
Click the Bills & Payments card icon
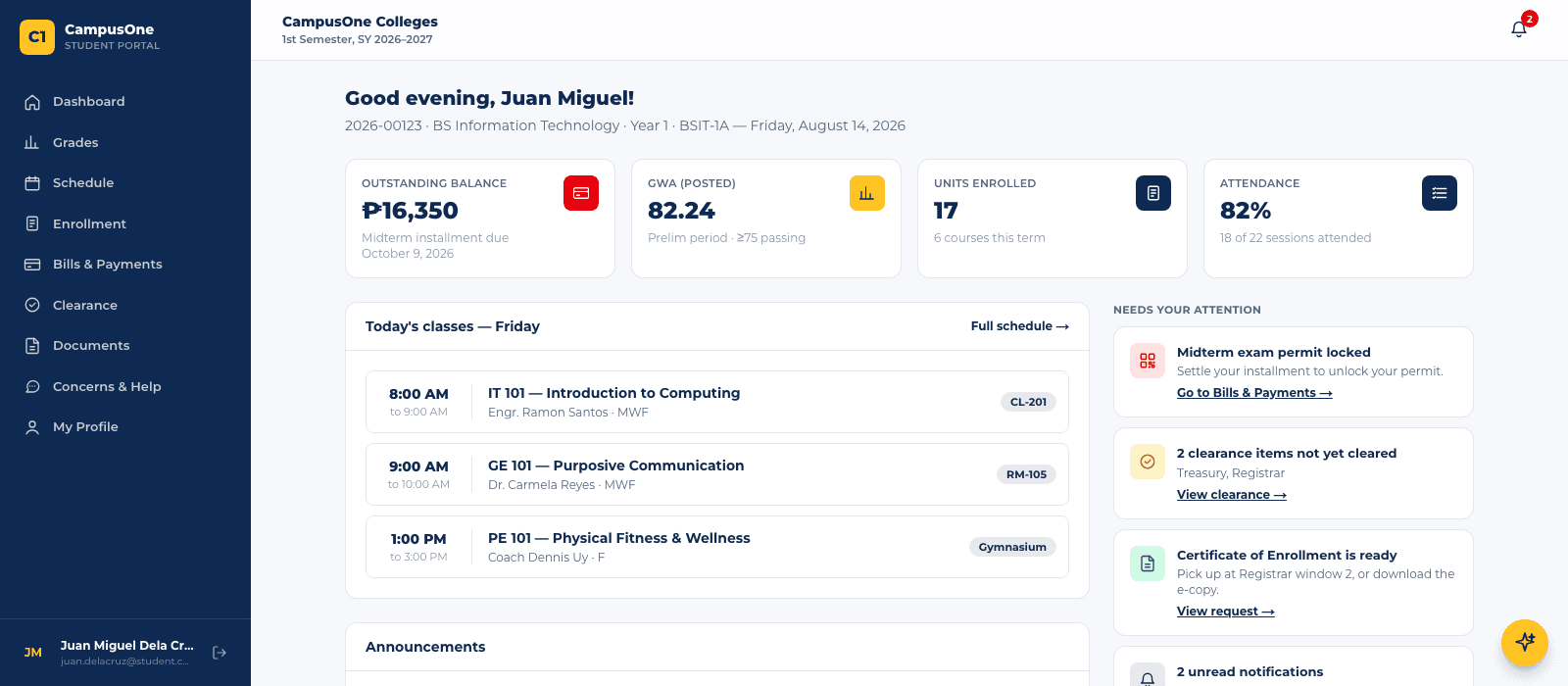[32, 265]
